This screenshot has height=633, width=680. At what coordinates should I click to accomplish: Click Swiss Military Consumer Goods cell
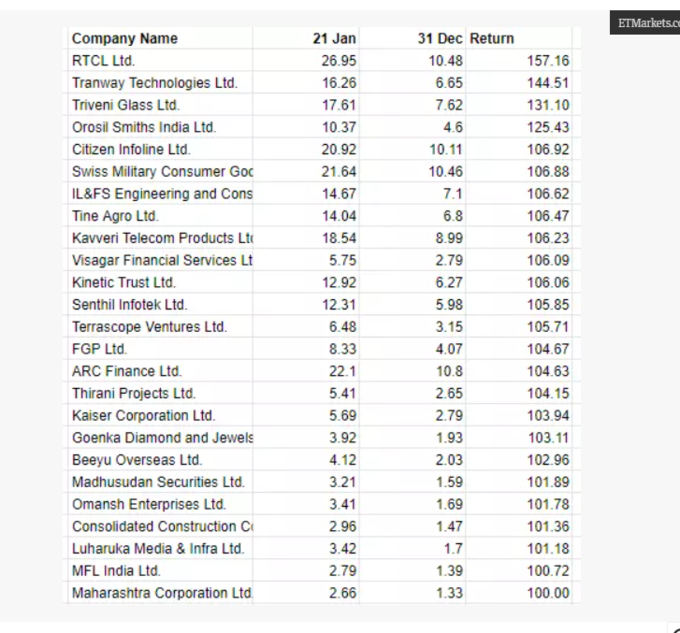pos(163,171)
